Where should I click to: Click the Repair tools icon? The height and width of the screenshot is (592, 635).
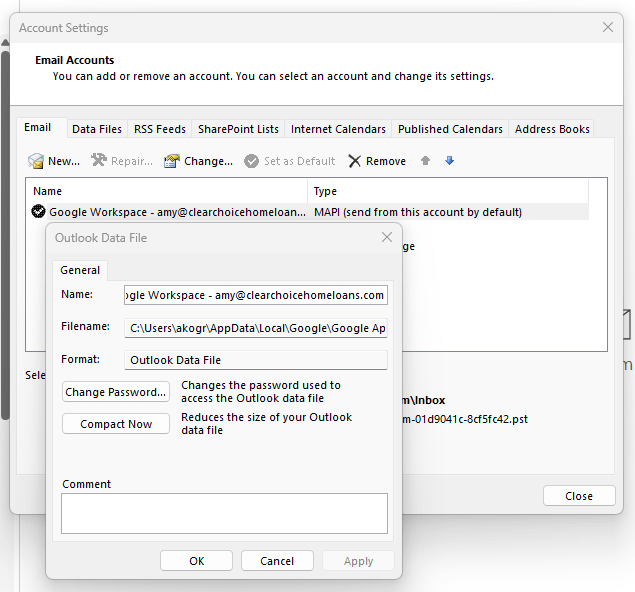pyautogui.click(x=99, y=160)
